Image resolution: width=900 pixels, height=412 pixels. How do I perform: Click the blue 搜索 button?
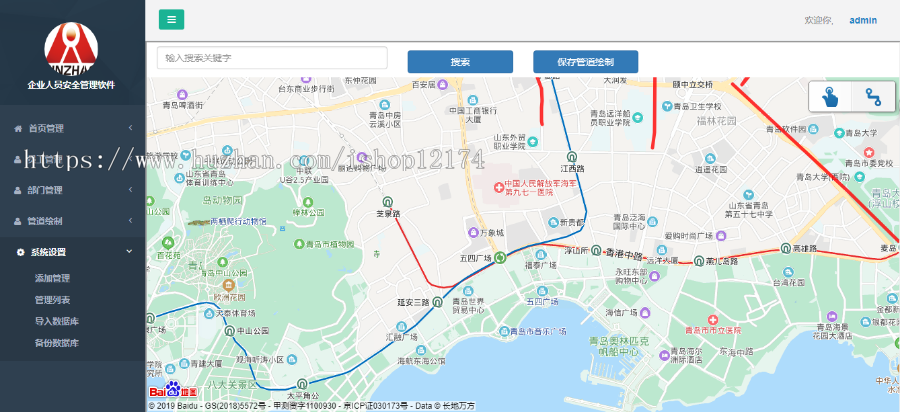[460, 62]
